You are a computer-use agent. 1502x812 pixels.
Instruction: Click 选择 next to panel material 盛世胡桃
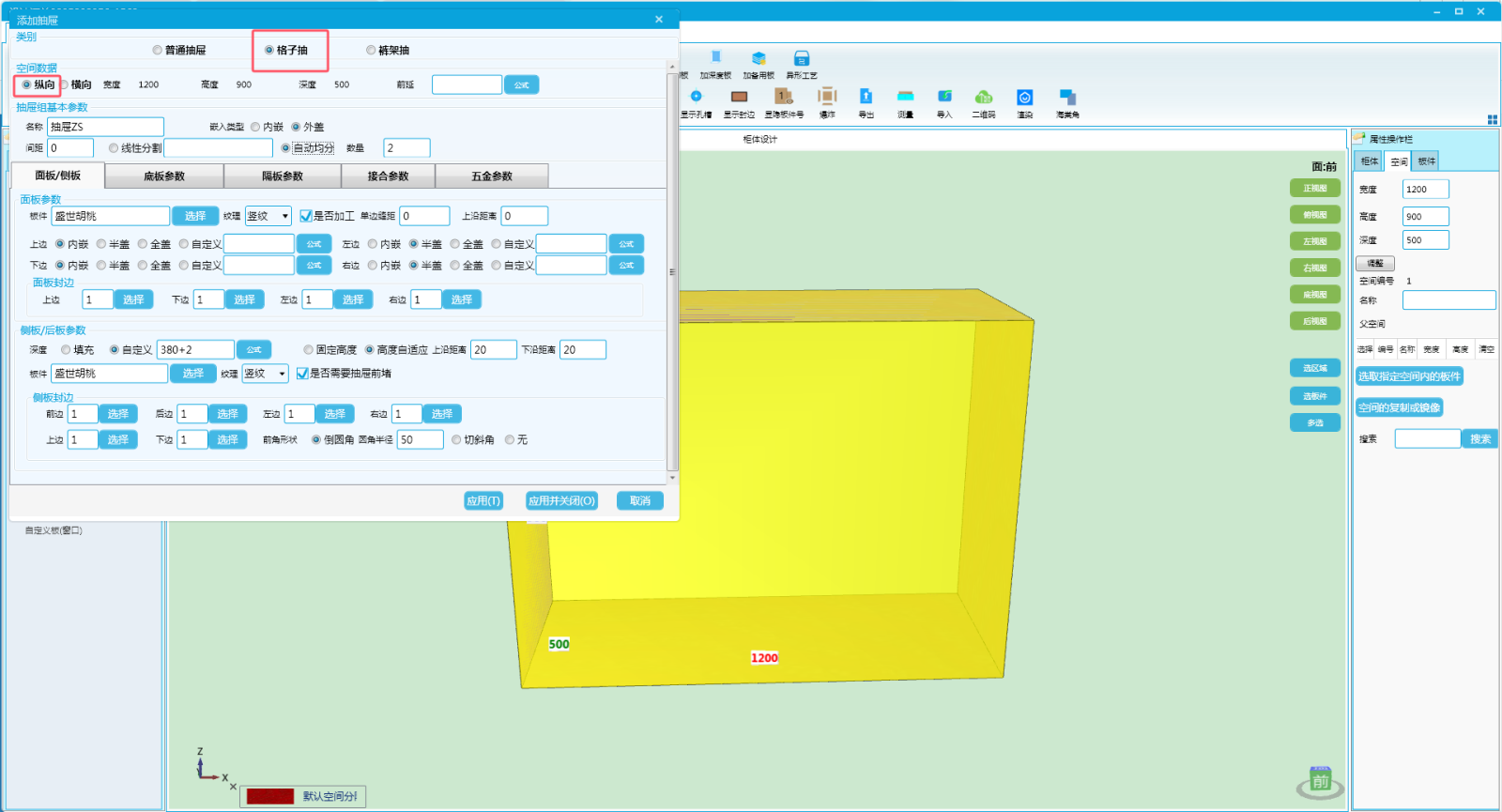coord(195,216)
